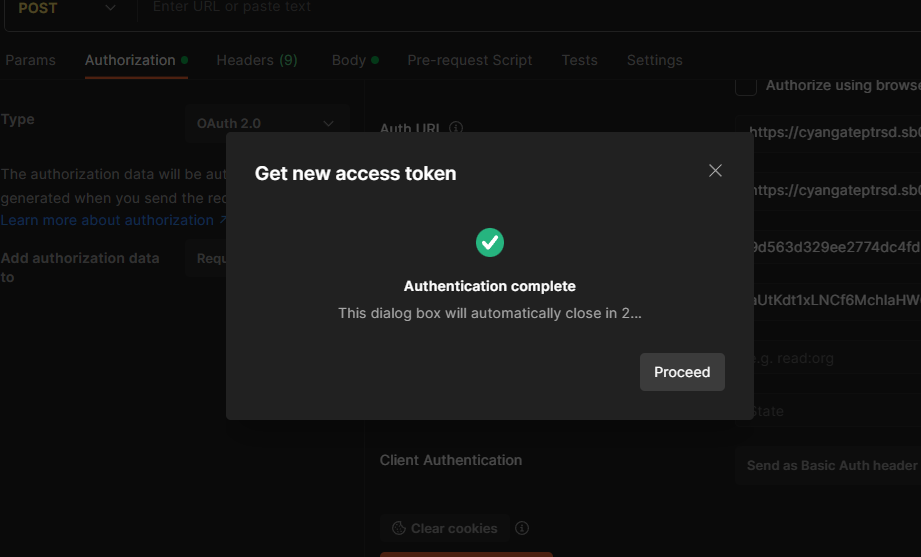Focus the Scope field showing e.g. read:org

tap(830, 358)
